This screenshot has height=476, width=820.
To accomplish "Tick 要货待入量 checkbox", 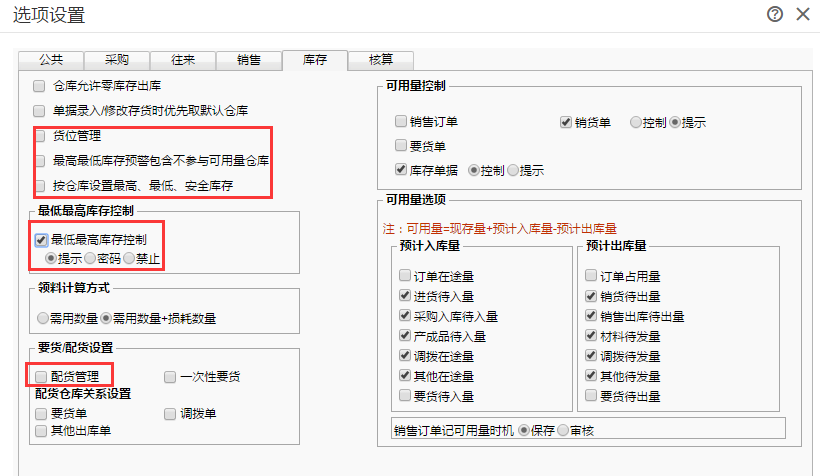I will 405,395.
